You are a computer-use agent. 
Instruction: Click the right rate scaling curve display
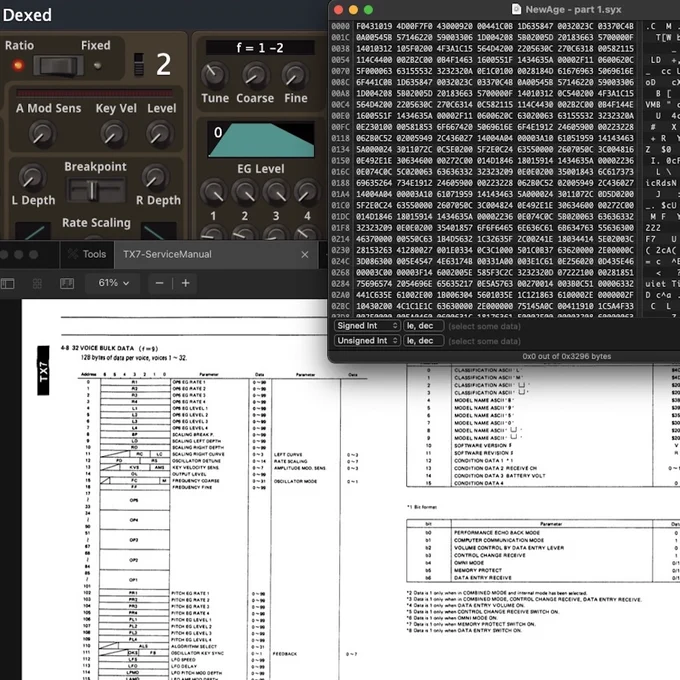click(x=159, y=231)
